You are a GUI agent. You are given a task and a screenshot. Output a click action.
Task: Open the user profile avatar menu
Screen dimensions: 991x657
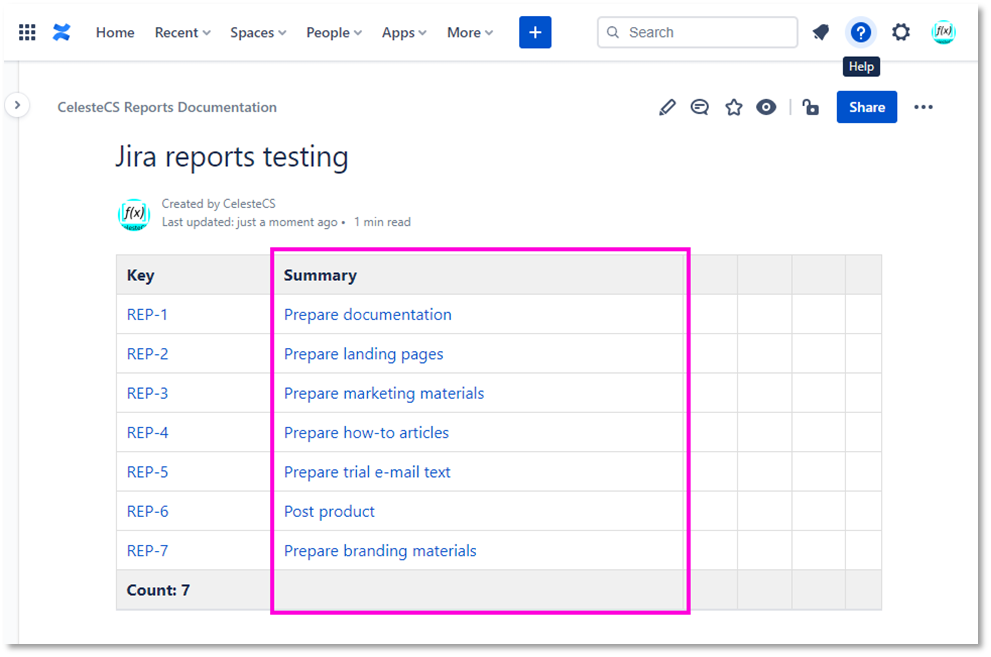coord(943,32)
